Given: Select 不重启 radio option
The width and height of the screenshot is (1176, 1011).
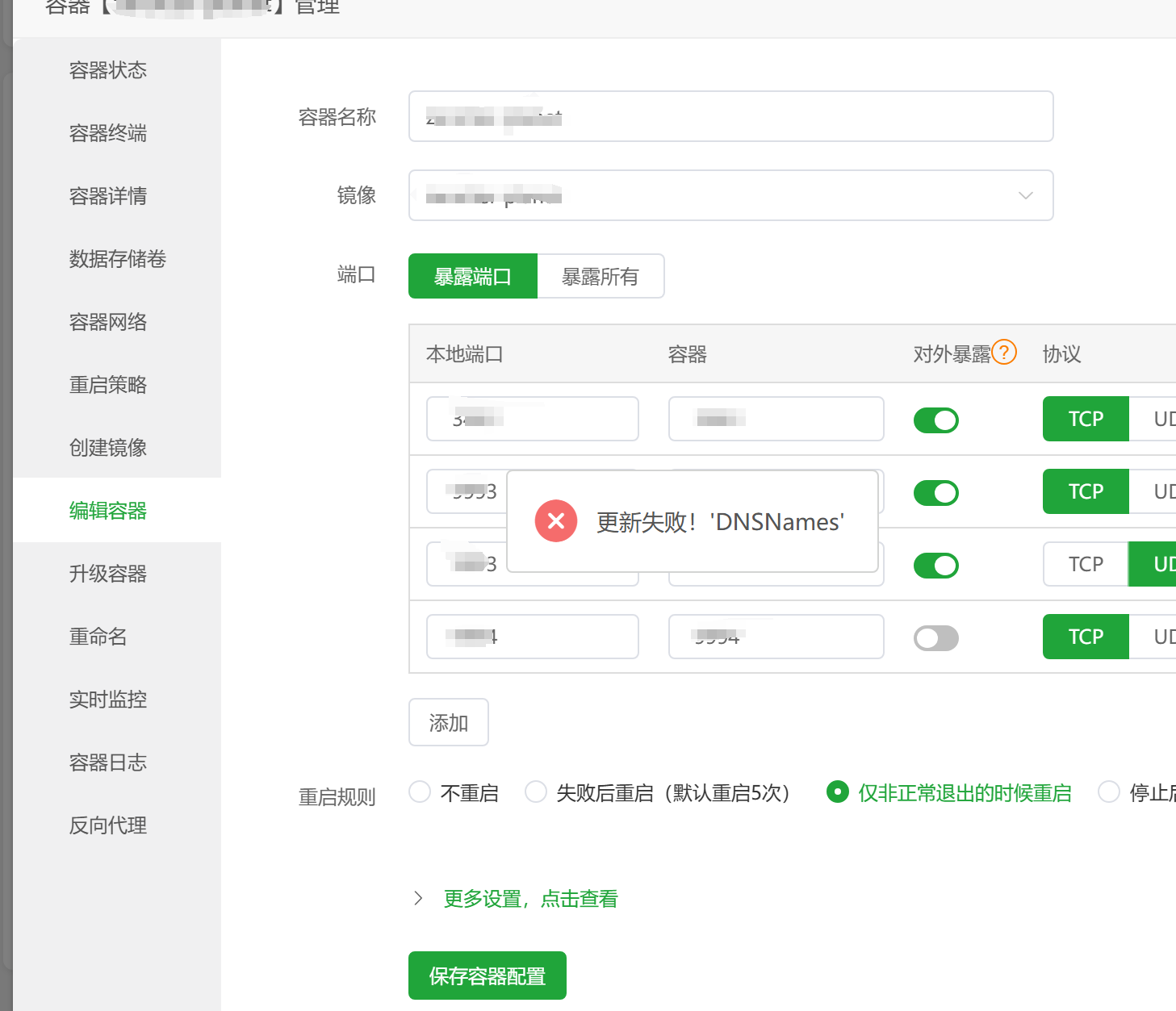Looking at the screenshot, I should [x=420, y=792].
